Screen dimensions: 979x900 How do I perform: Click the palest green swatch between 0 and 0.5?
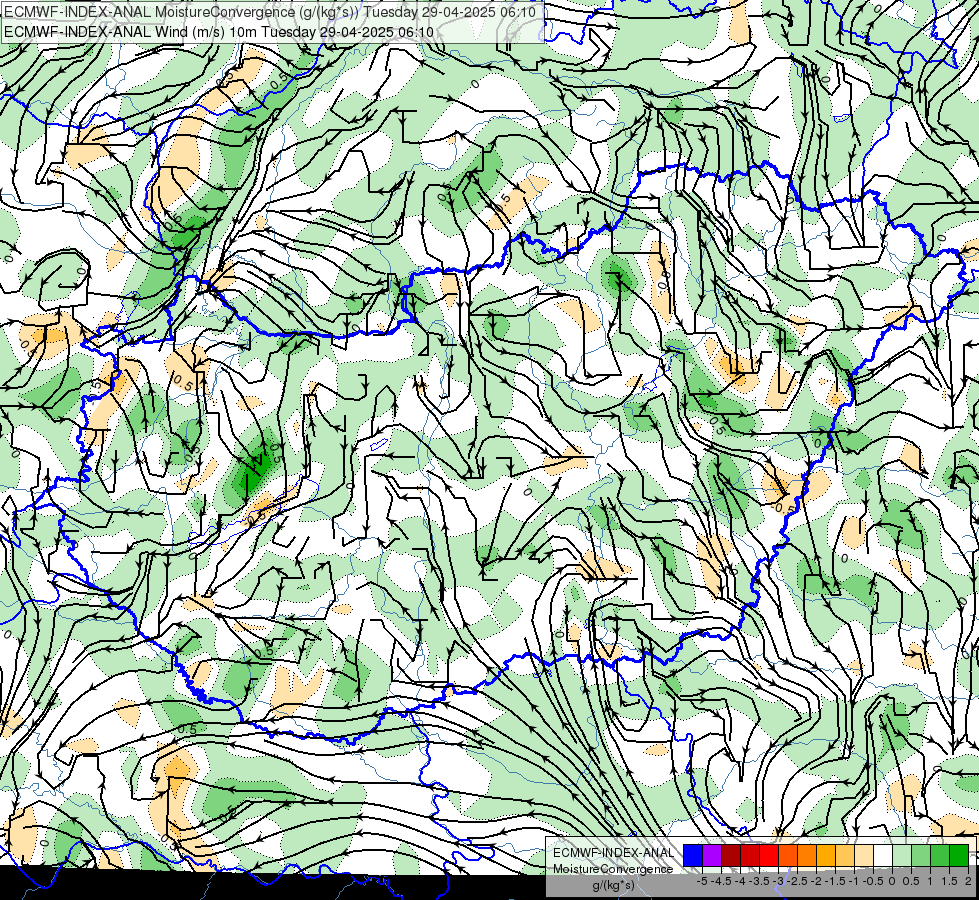902,856
